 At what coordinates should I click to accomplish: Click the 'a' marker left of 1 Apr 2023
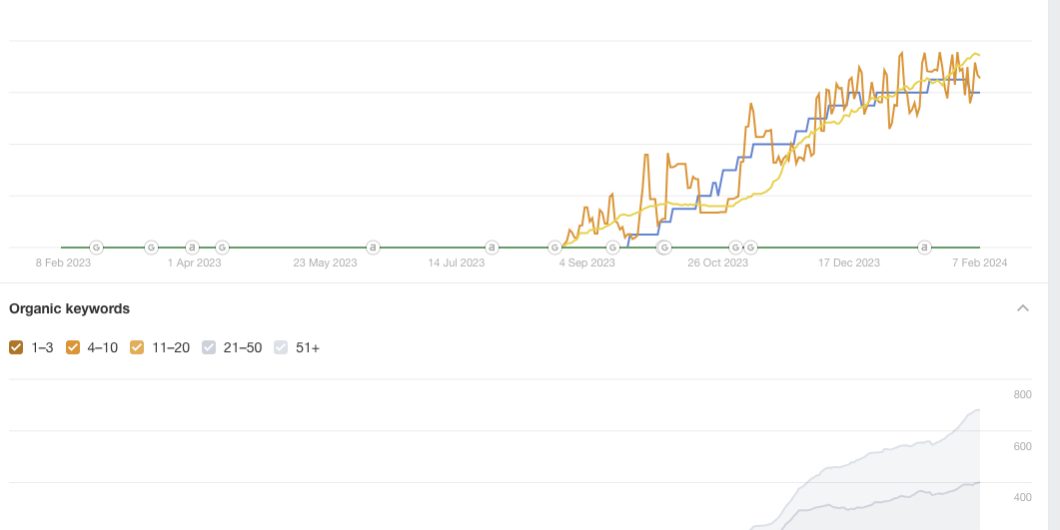point(192,247)
